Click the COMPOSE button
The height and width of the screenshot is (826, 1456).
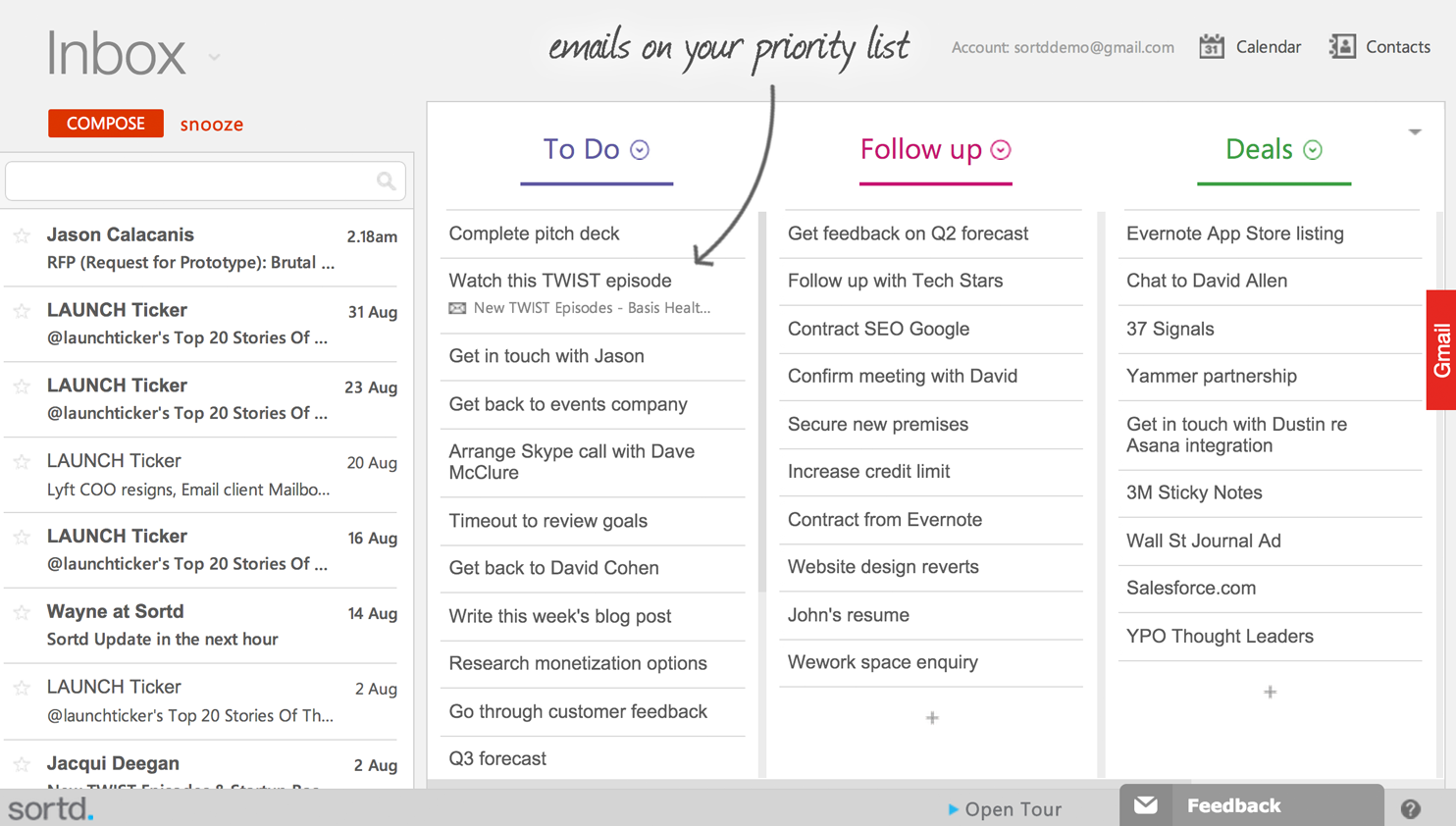coord(106,124)
